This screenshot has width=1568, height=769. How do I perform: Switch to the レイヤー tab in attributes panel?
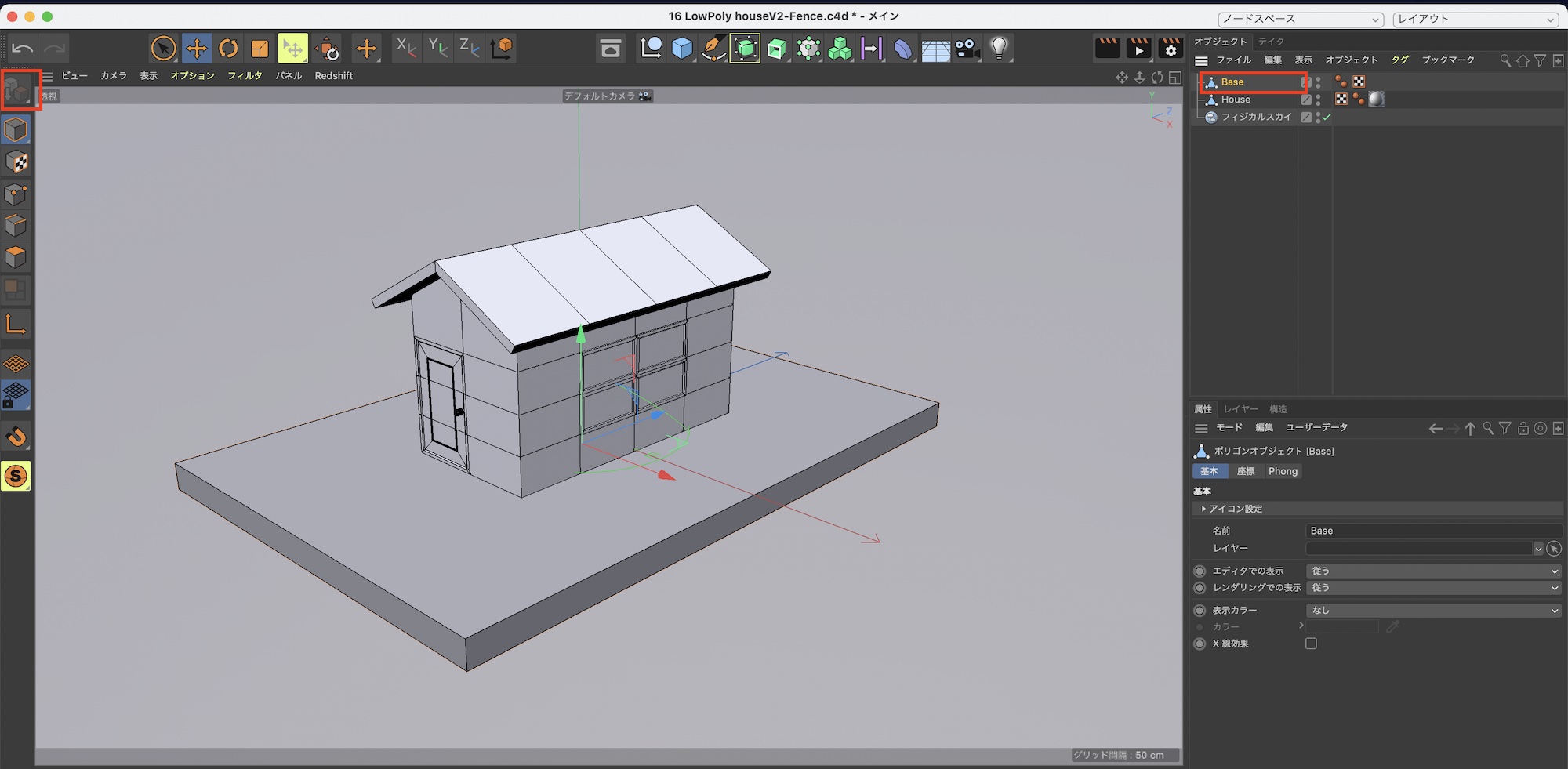click(x=1240, y=409)
